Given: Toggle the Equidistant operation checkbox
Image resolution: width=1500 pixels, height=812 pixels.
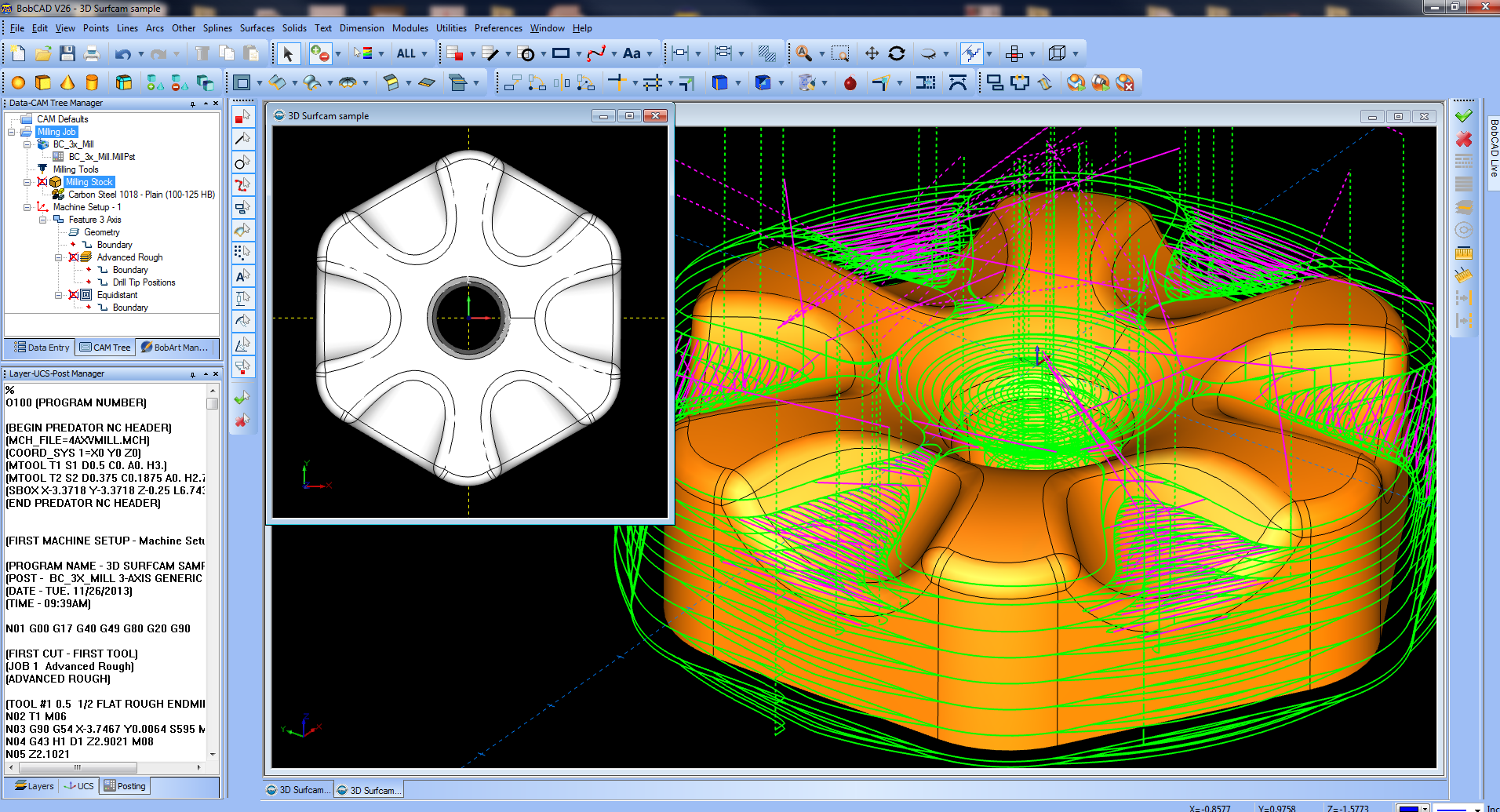Looking at the screenshot, I should click(x=73, y=295).
